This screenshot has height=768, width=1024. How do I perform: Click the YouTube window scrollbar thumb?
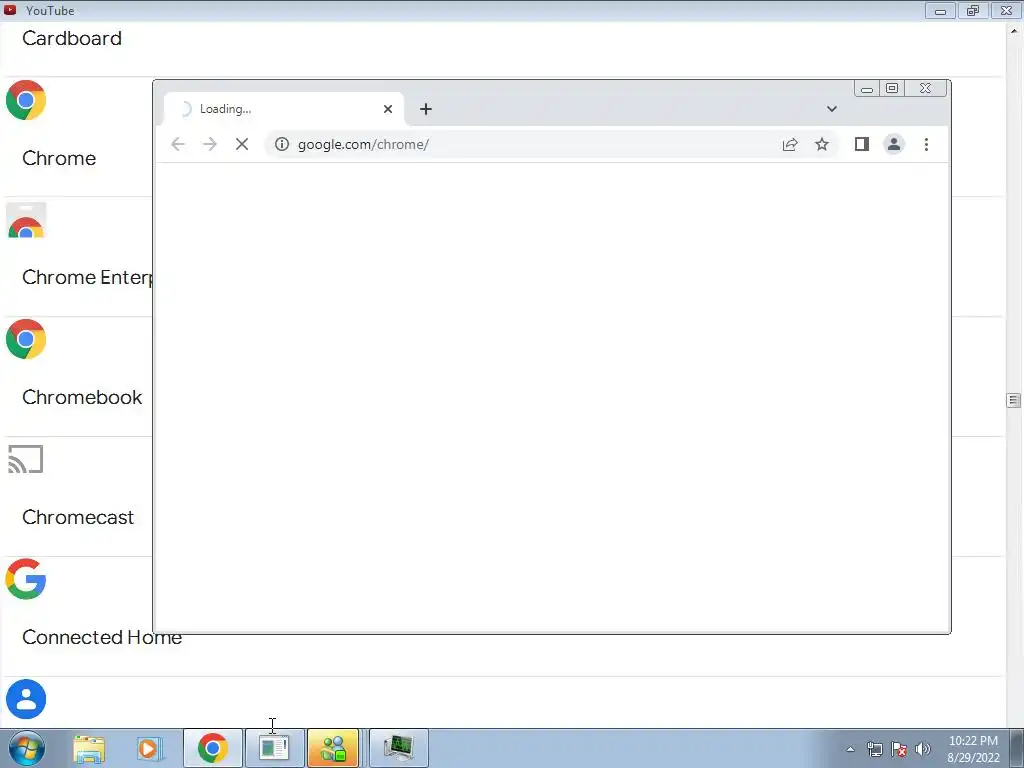(1014, 400)
